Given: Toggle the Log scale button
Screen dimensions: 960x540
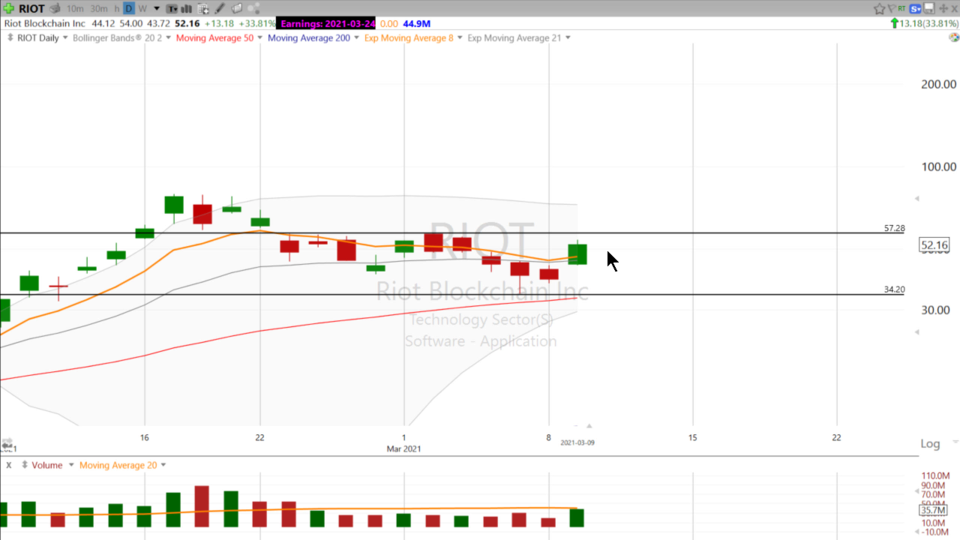Looking at the screenshot, I should [x=930, y=444].
